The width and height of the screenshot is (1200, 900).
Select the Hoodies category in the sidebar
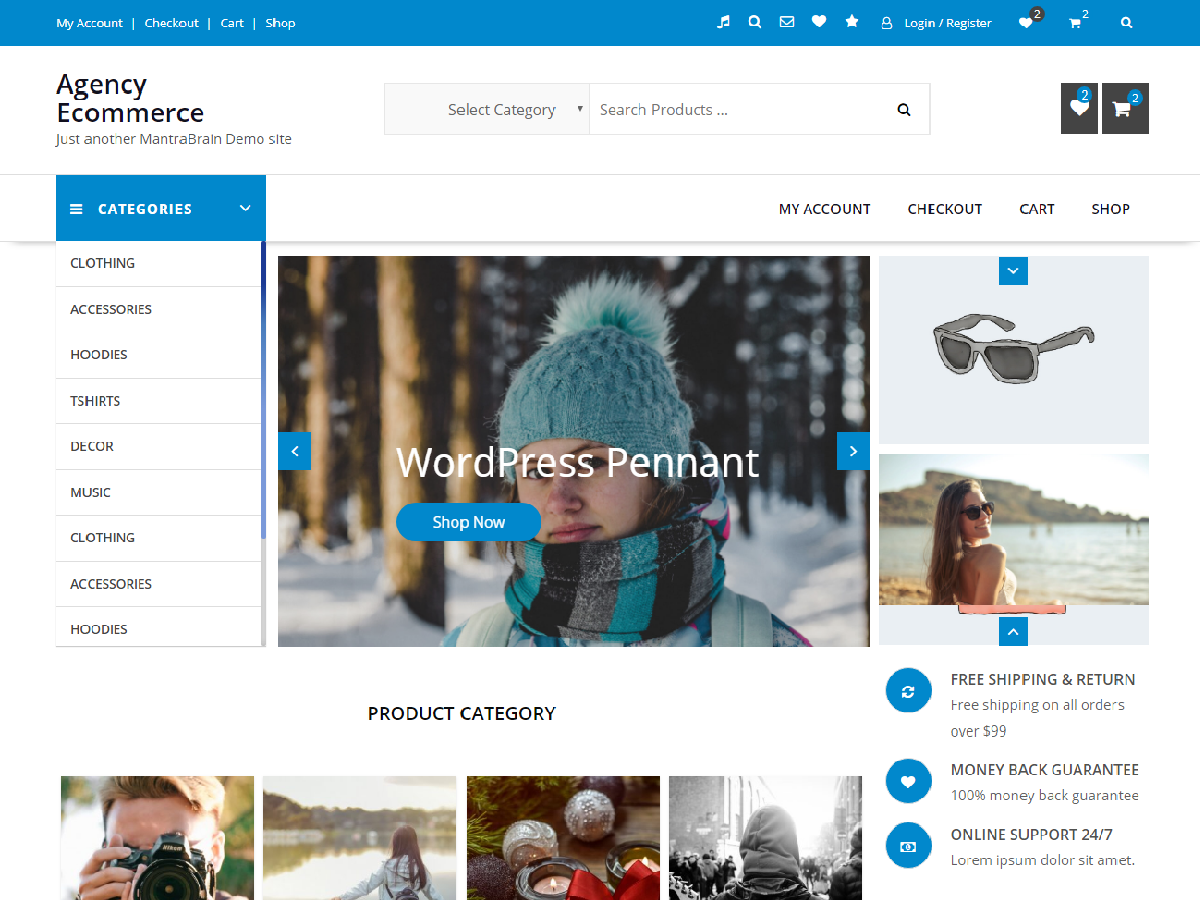tap(98, 354)
